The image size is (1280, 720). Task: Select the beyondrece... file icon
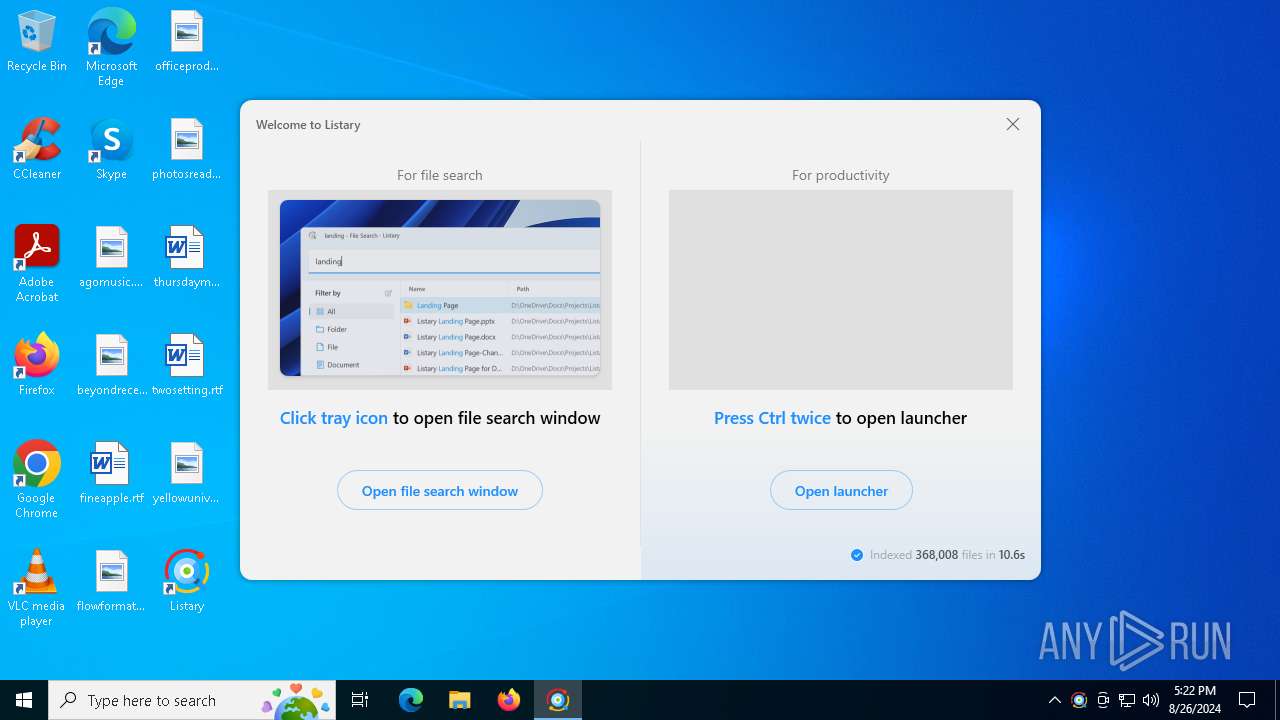tap(111, 365)
